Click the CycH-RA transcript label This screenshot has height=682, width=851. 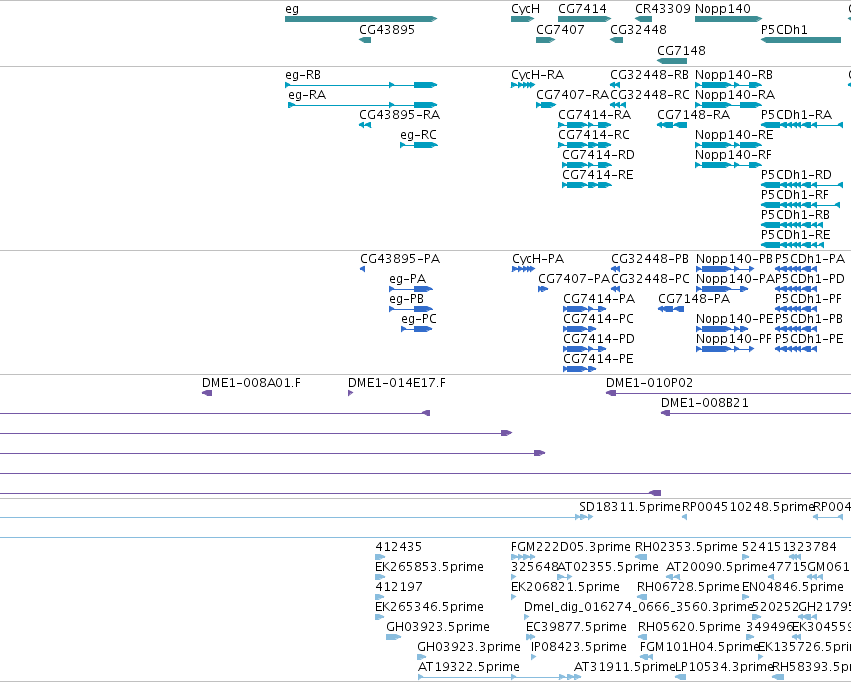click(x=537, y=75)
